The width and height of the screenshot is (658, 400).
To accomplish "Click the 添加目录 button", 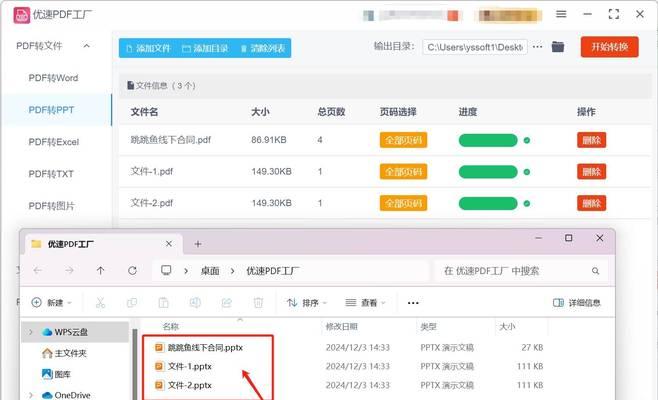I will click(x=205, y=48).
